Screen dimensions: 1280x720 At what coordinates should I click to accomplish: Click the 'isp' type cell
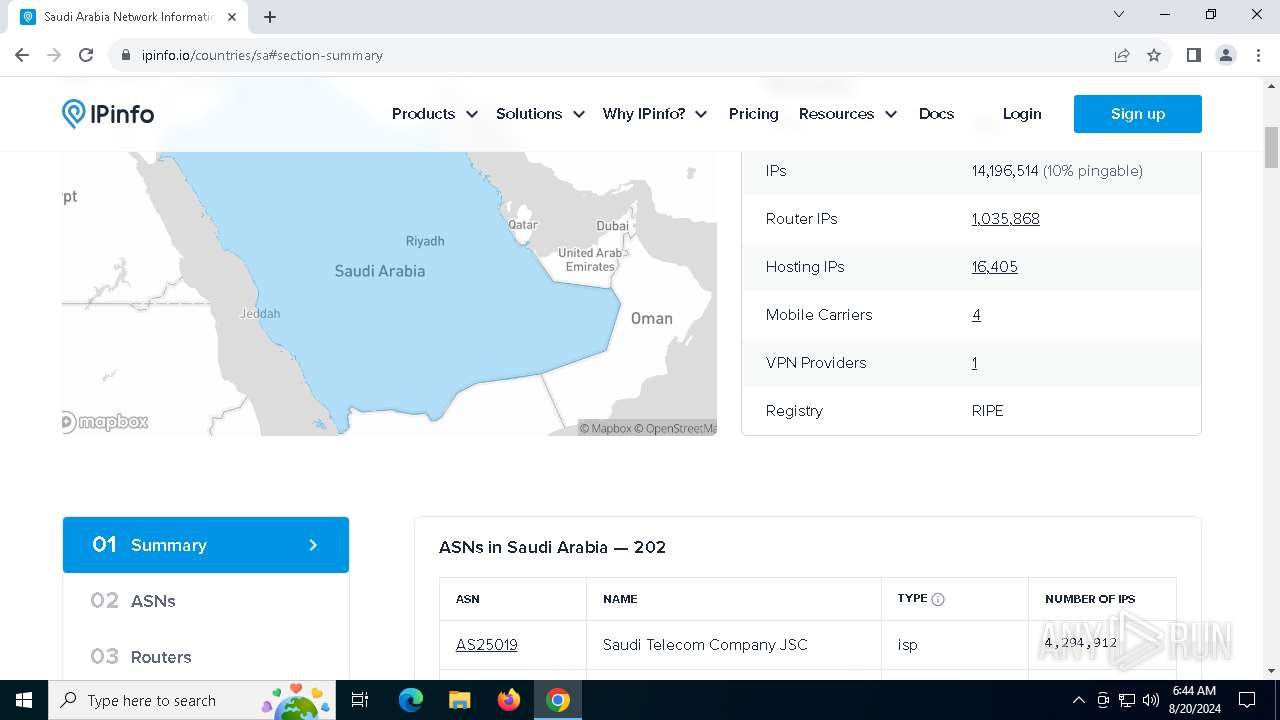pyautogui.click(x=908, y=645)
